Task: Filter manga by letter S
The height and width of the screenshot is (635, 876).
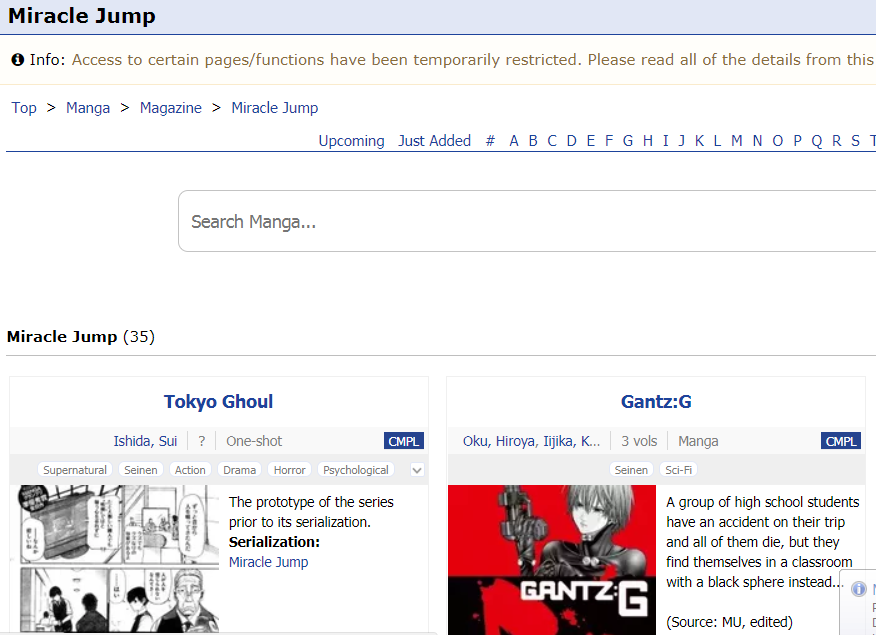Action: [x=855, y=141]
